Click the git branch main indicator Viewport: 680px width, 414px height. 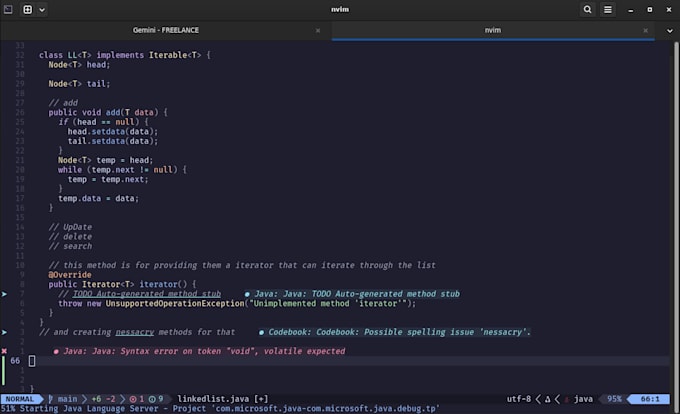63,399
